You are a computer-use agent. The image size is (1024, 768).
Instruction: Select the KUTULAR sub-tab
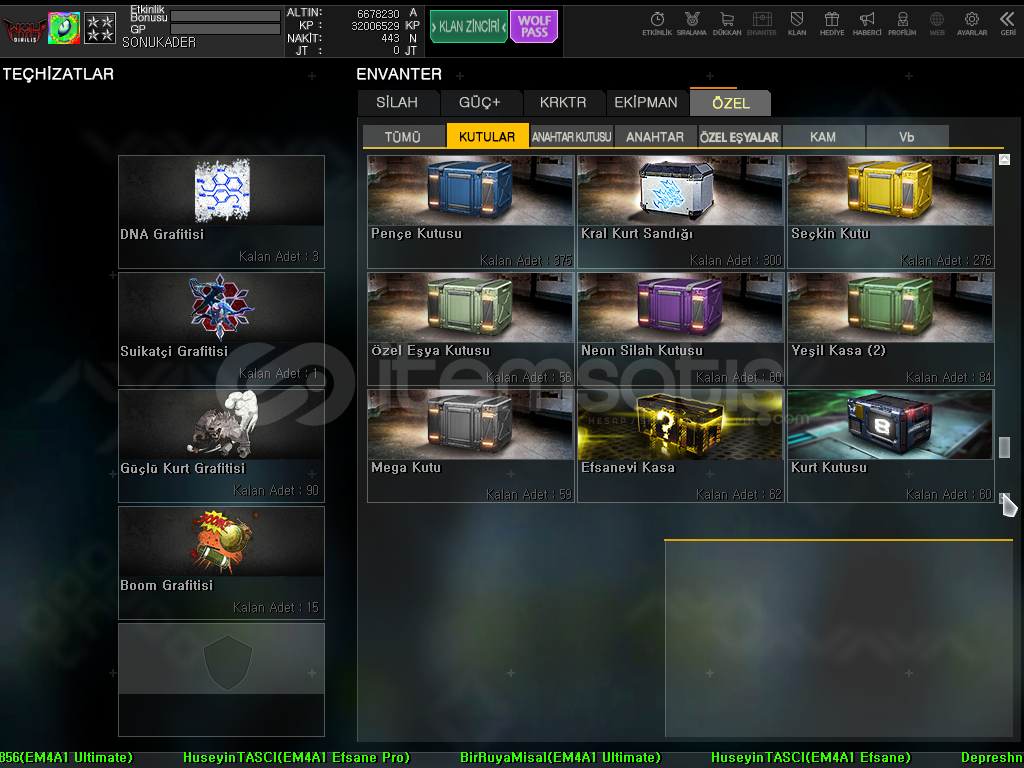[487, 136]
